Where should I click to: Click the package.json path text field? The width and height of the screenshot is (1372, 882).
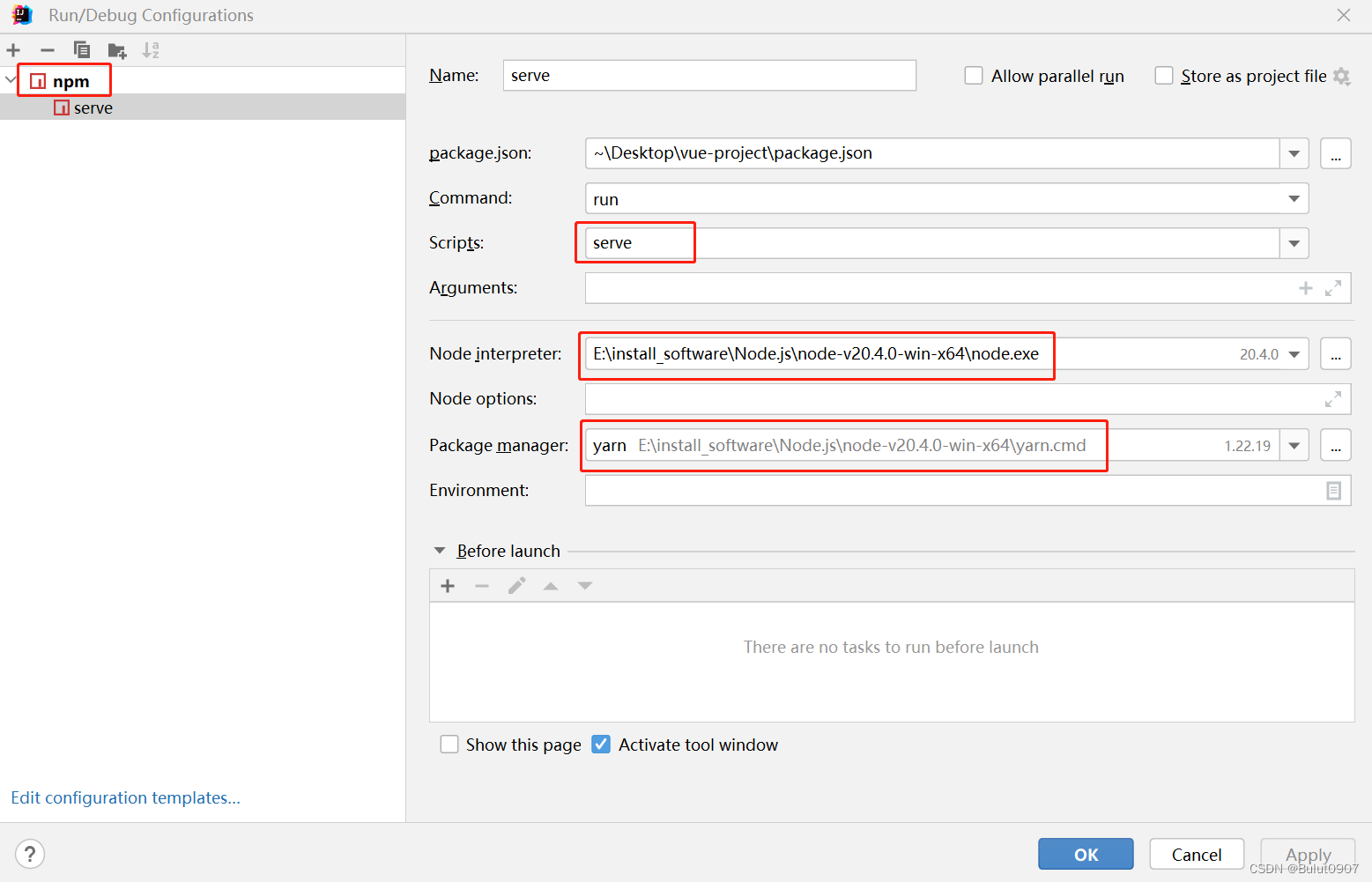[x=932, y=153]
